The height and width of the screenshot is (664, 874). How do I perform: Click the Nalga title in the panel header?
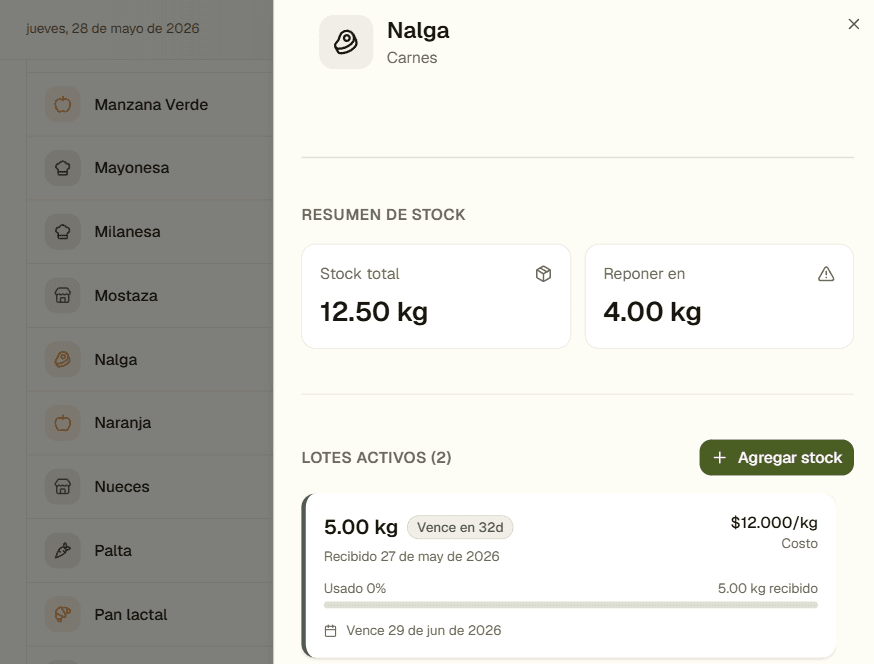pyautogui.click(x=418, y=31)
